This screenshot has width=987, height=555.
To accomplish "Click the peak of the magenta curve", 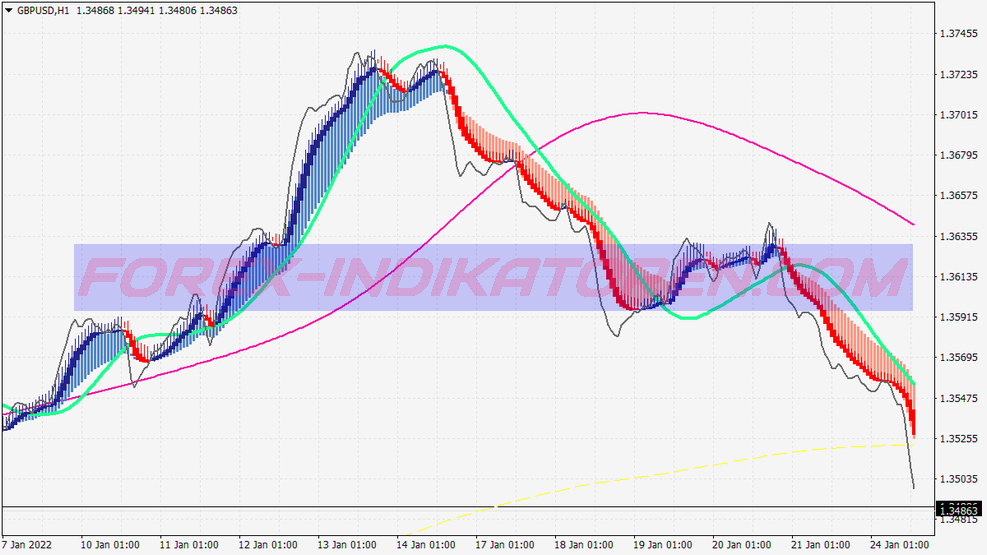I will [642, 113].
